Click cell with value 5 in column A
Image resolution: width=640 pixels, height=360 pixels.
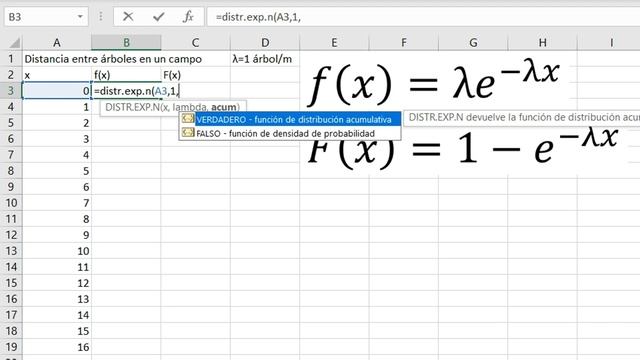tap(57, 171)
